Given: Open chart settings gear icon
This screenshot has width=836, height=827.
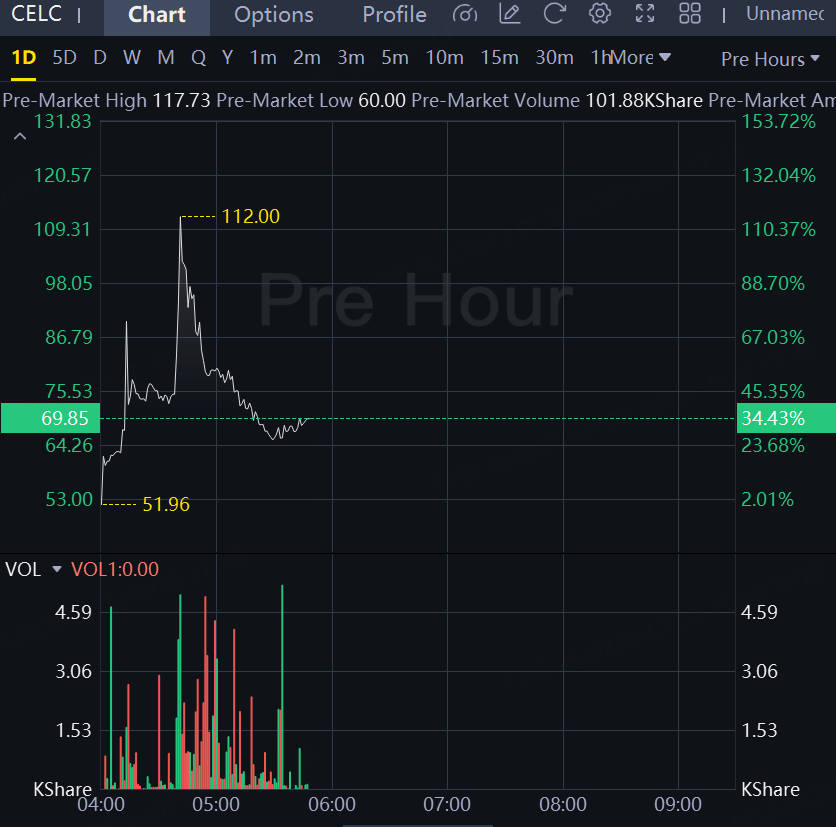Looking at the screenshot, I should pos(600,14).
